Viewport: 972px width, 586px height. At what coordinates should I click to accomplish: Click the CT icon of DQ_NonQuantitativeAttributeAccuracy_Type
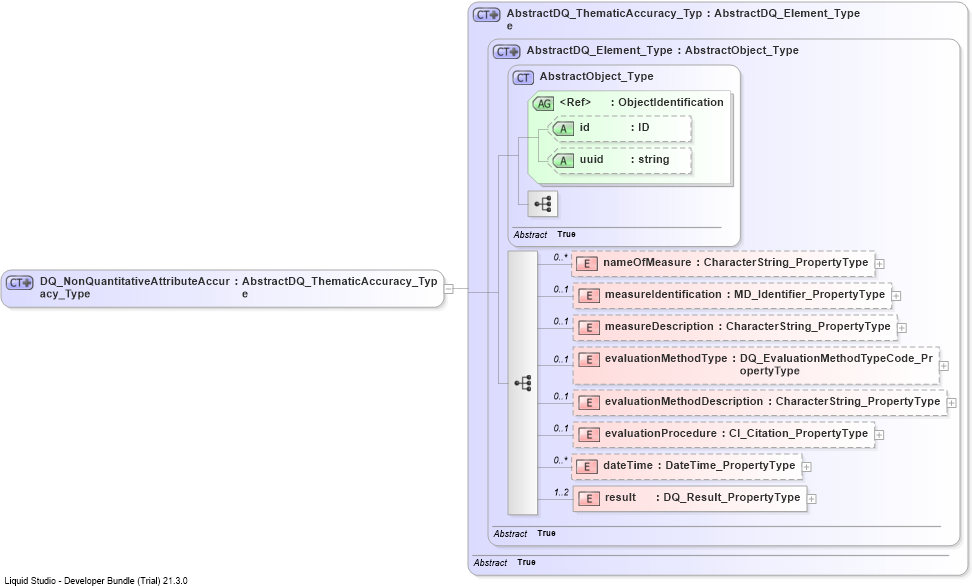coord(19,283)
